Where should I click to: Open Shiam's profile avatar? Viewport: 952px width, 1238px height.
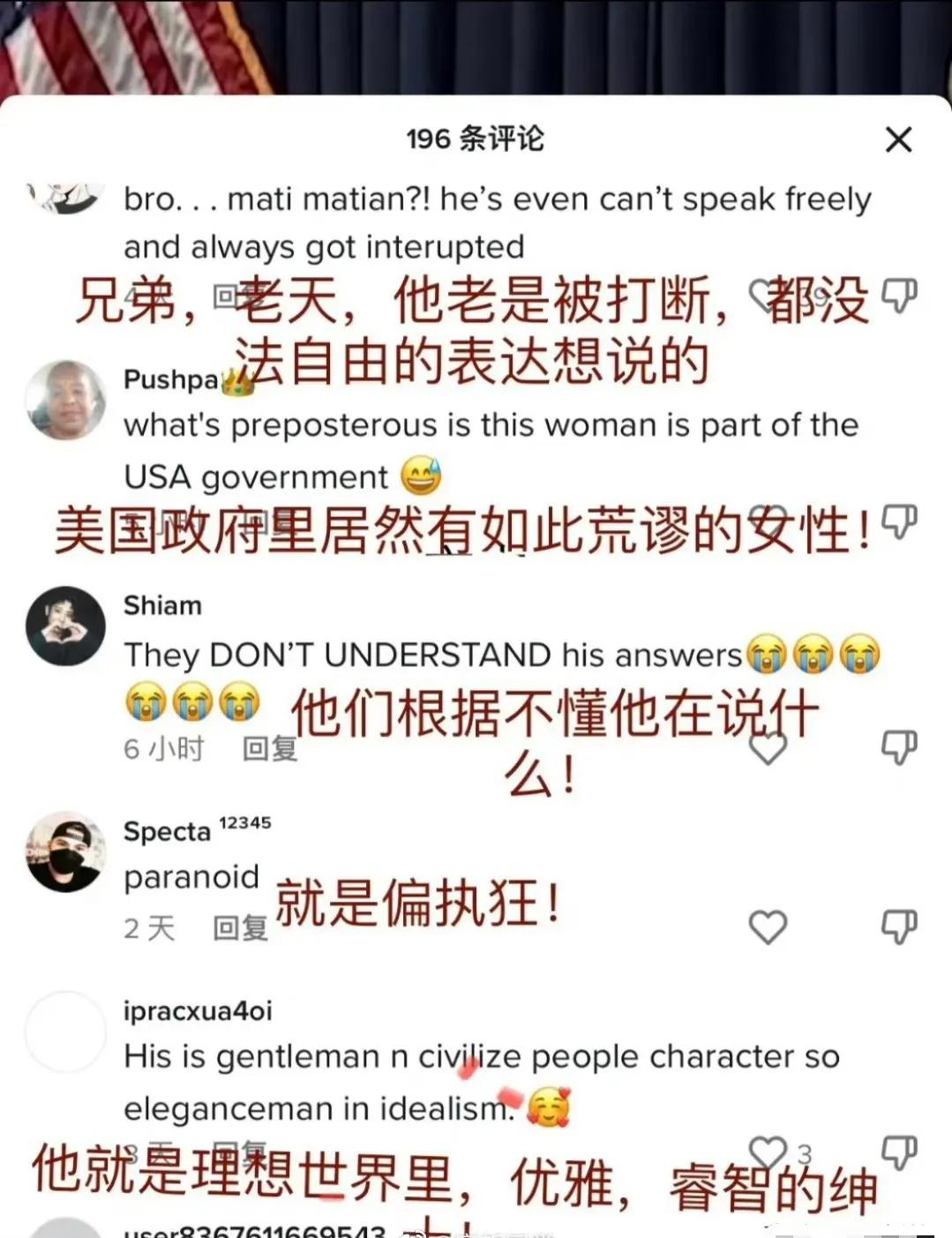tap(66, 626)
